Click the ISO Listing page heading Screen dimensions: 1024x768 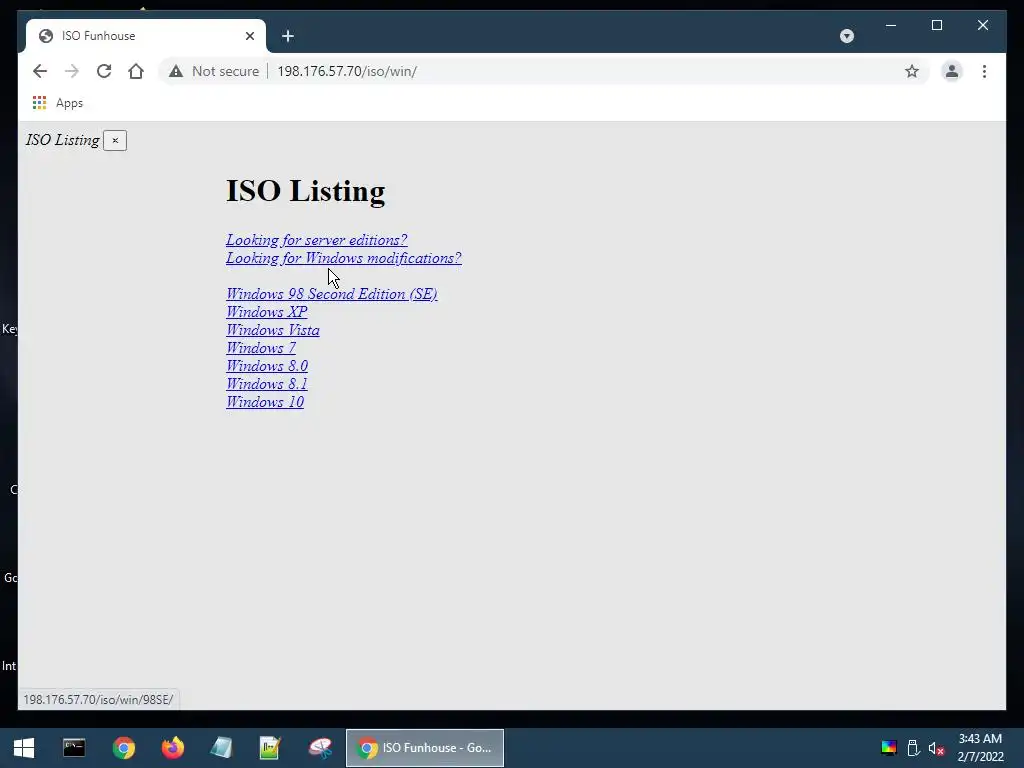point(306,191)
